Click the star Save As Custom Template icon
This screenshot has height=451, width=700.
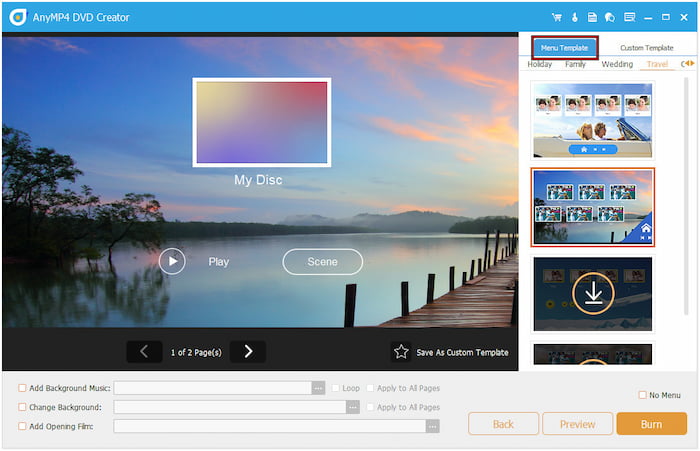click(401, 352)
